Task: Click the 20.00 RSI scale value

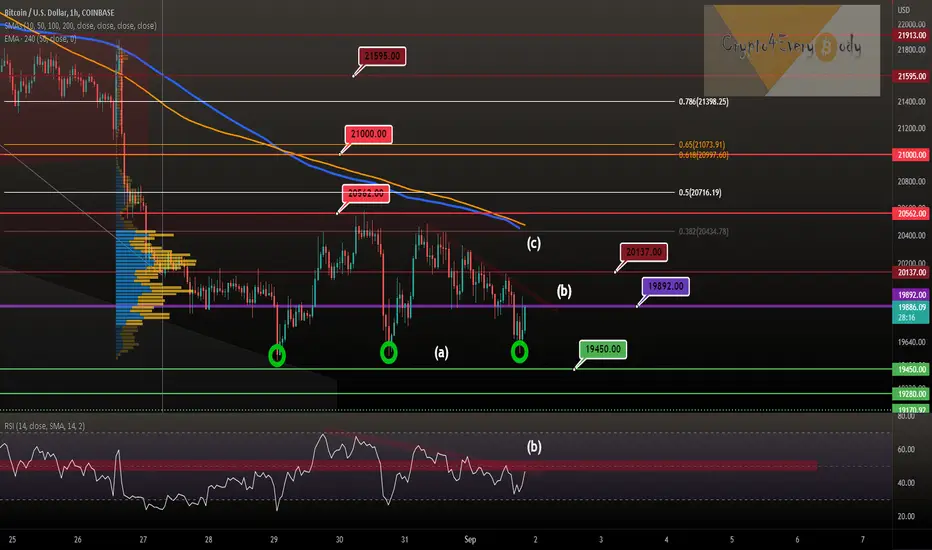Action: (906, 516)
